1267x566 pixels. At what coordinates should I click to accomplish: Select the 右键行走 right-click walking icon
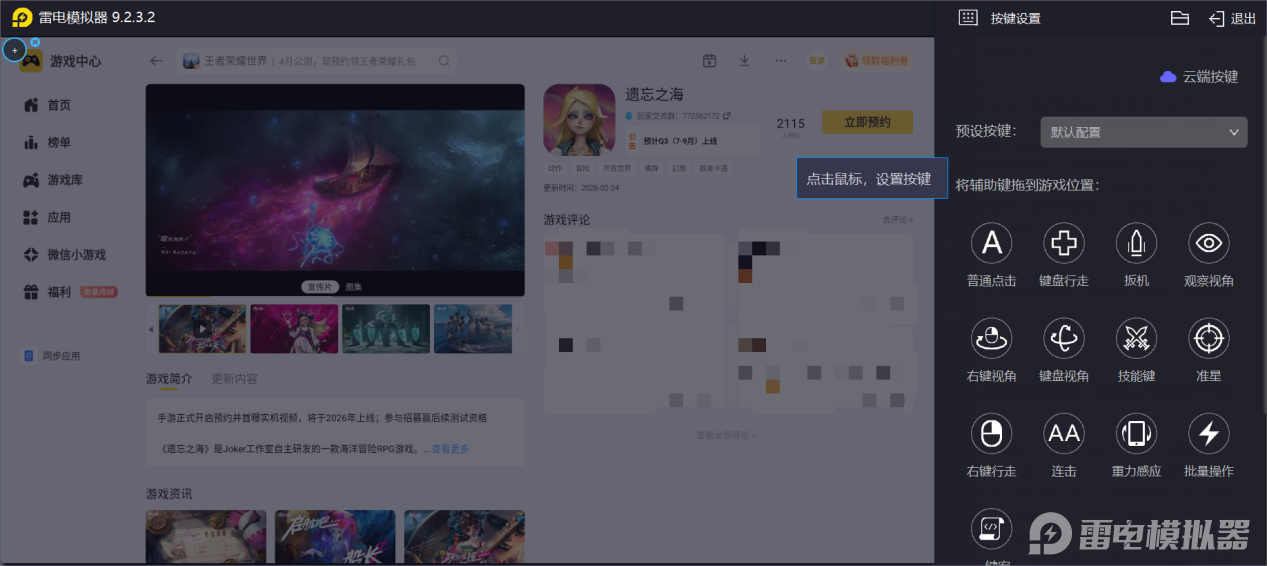click(x=992, y=433)
